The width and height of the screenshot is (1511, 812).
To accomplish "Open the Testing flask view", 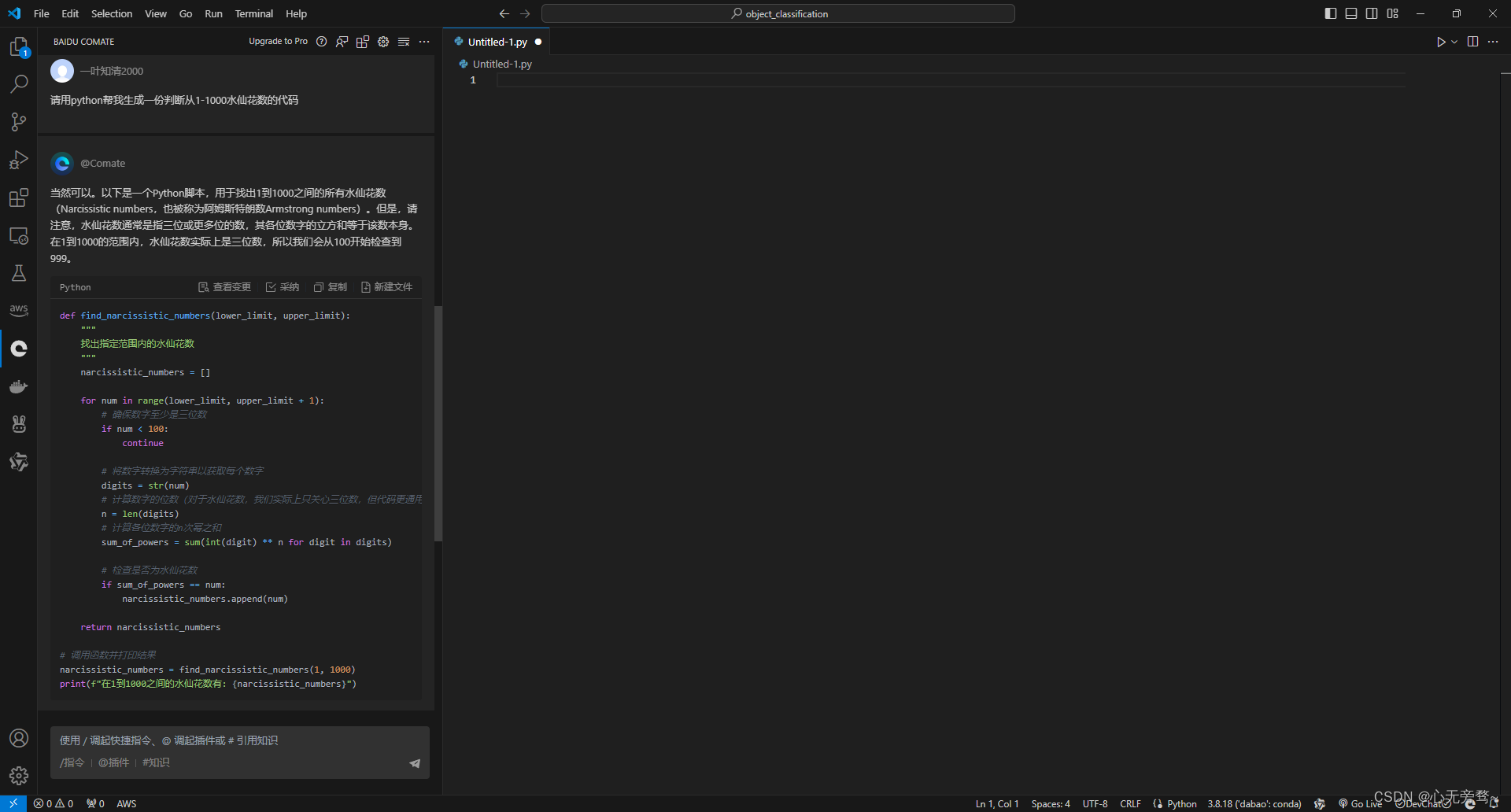I will coord(19,273).
